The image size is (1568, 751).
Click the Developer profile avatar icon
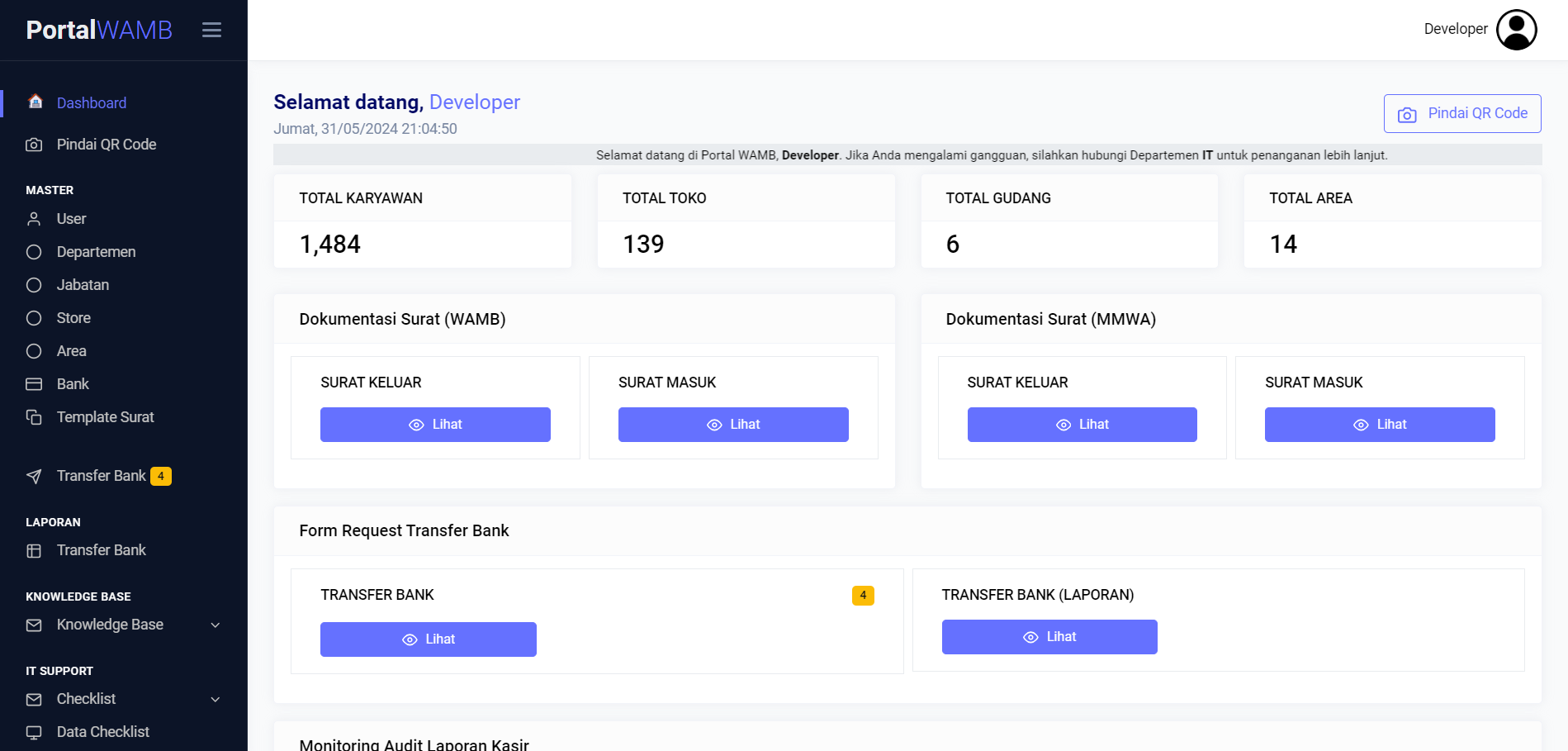coord(1516,30)
